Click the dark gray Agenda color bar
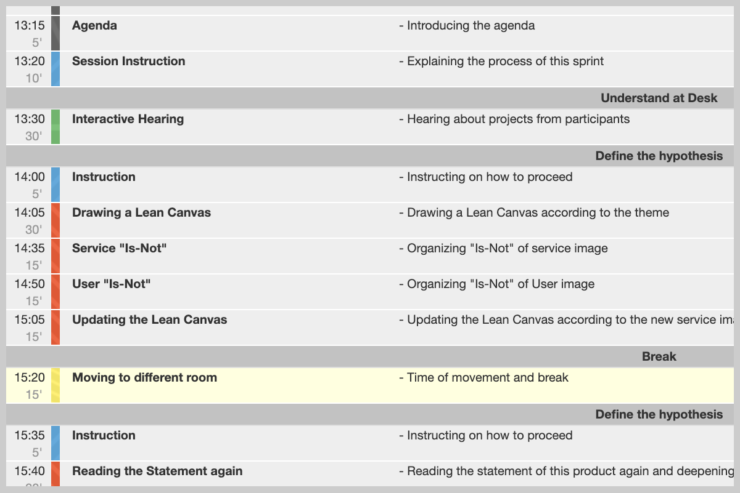 [x=56, y=33]
